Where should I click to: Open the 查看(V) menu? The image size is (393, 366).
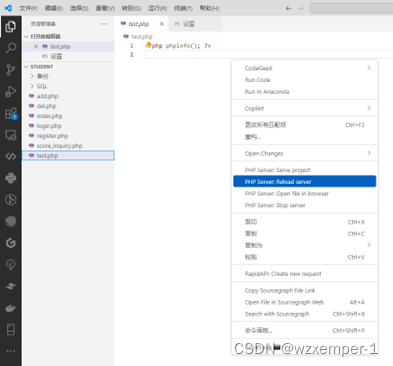[105, 8]
